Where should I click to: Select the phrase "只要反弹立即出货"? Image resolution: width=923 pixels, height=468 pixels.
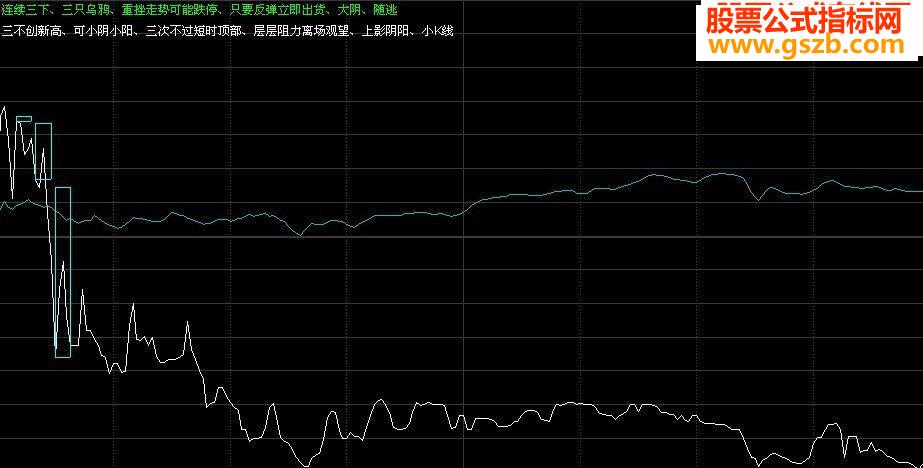pyautogui.click(x=277, y=10)
